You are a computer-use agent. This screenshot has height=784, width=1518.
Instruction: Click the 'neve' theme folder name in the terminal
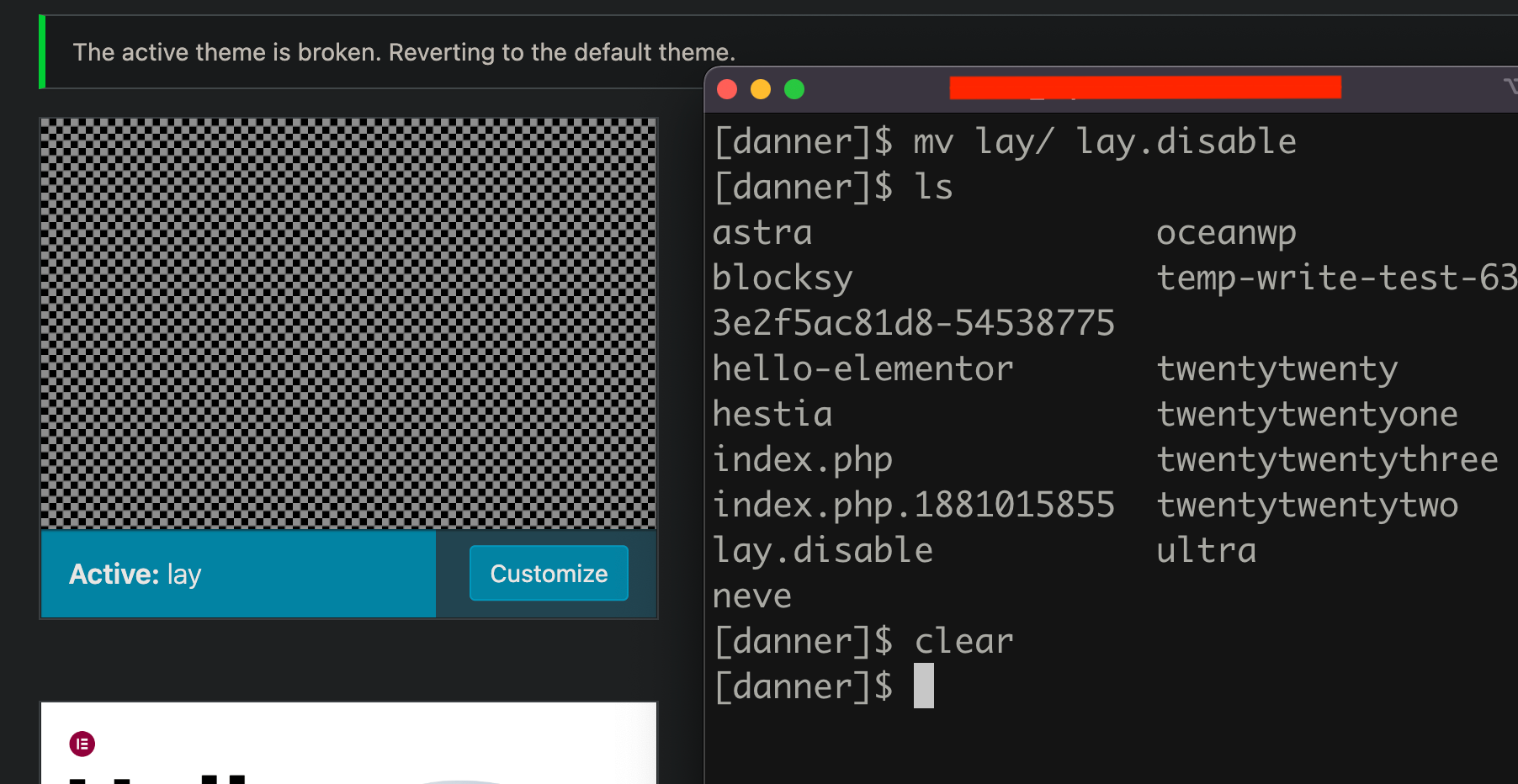pos(752,595)
